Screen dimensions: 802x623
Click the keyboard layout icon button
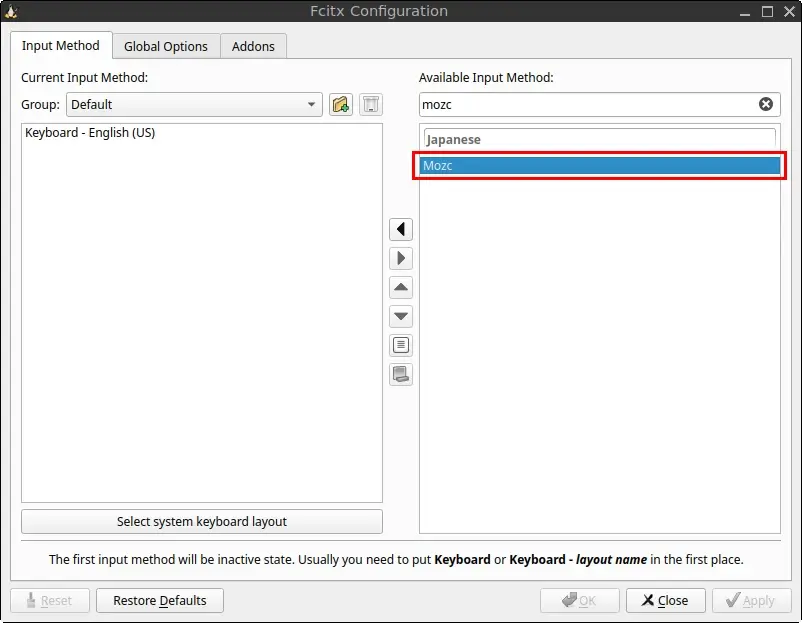401,374
